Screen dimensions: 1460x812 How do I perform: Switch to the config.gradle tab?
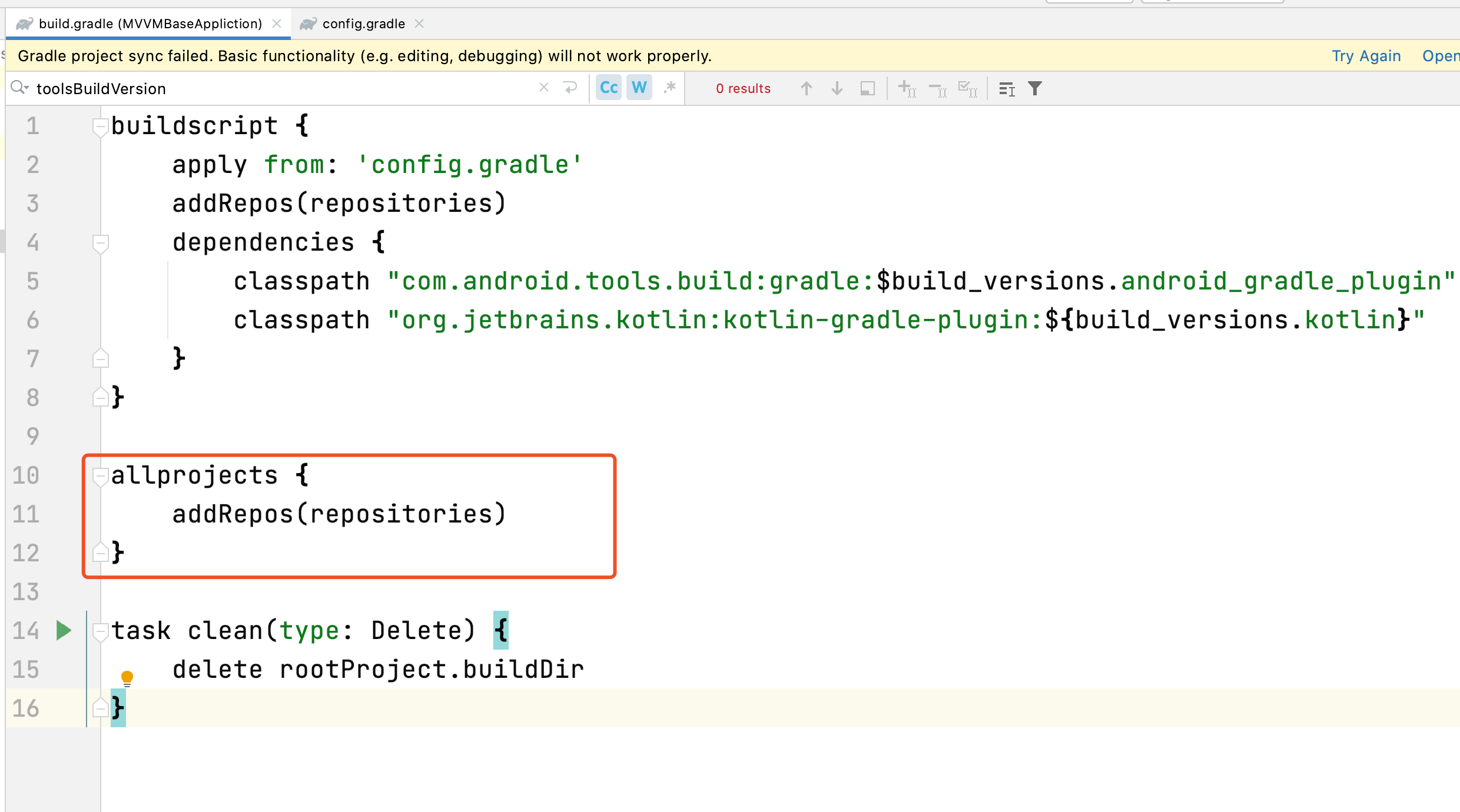(363, 24)
